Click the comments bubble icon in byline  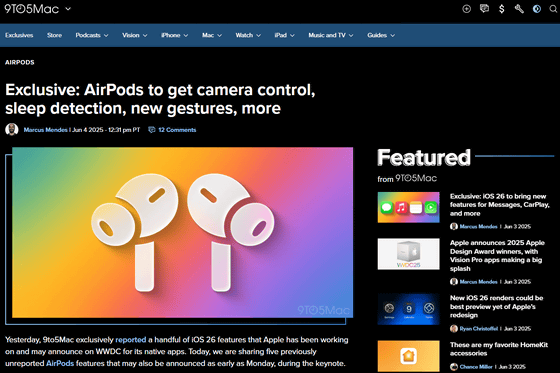click(152, 130)
